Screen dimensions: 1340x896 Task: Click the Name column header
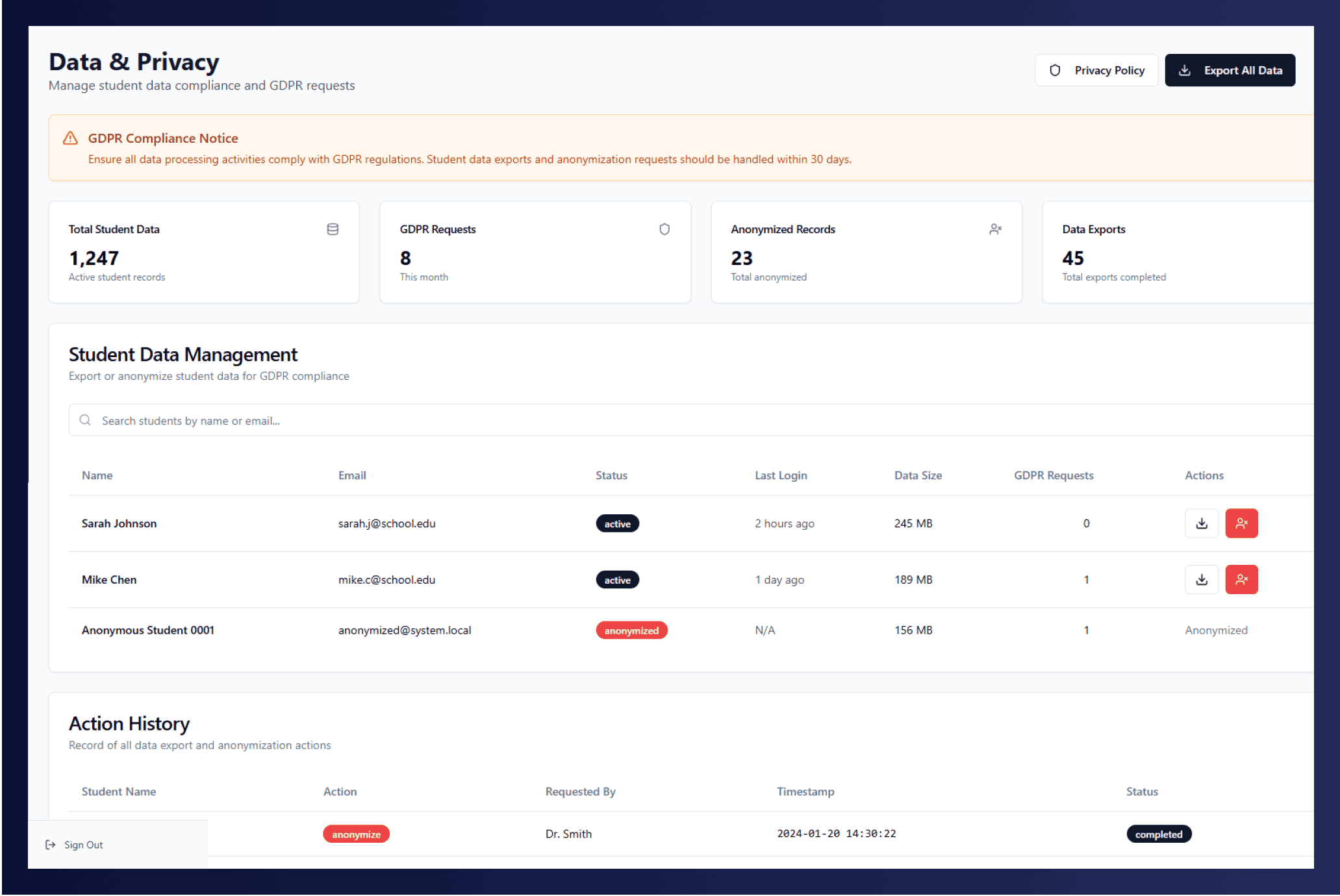tap(97, 475)
